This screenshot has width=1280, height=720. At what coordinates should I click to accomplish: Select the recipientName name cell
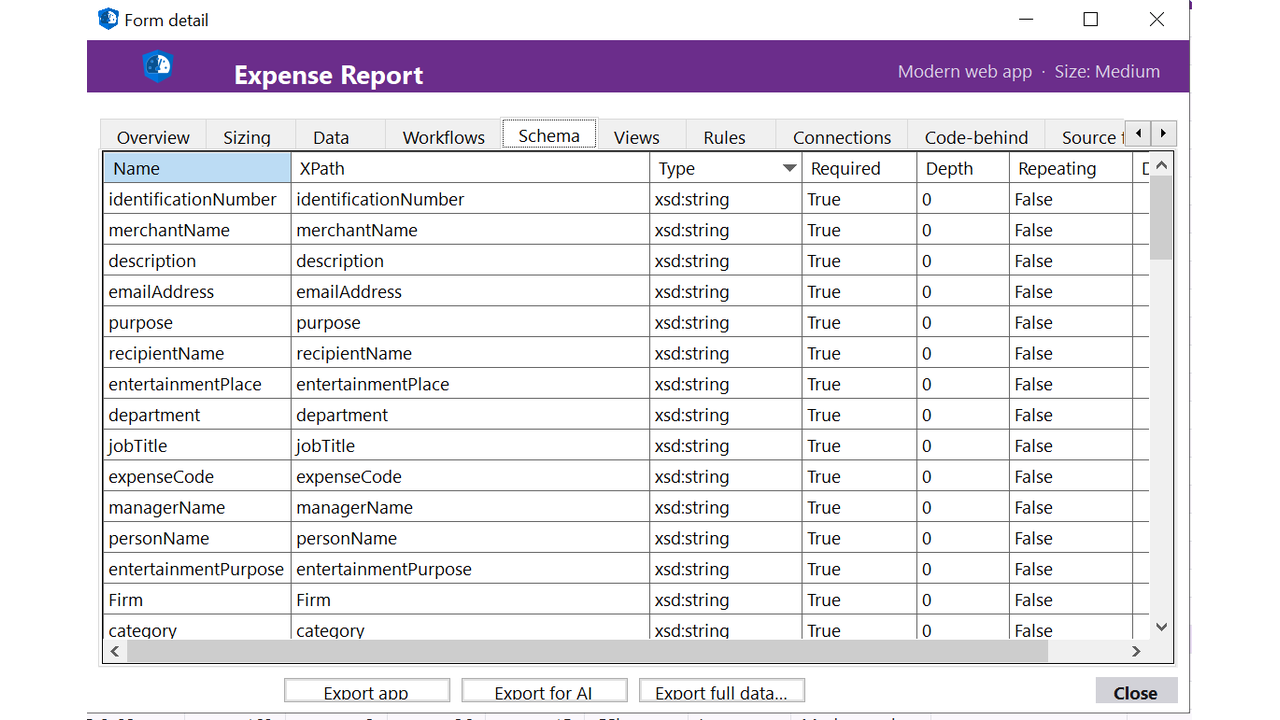197,353
